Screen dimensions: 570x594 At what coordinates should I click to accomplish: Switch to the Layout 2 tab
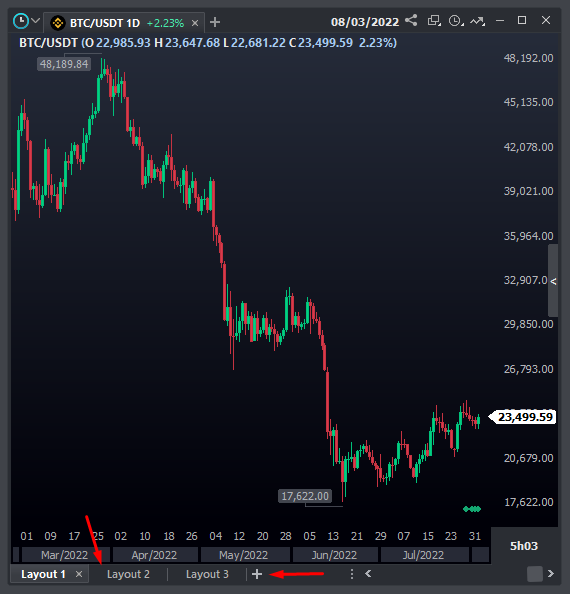128,574
